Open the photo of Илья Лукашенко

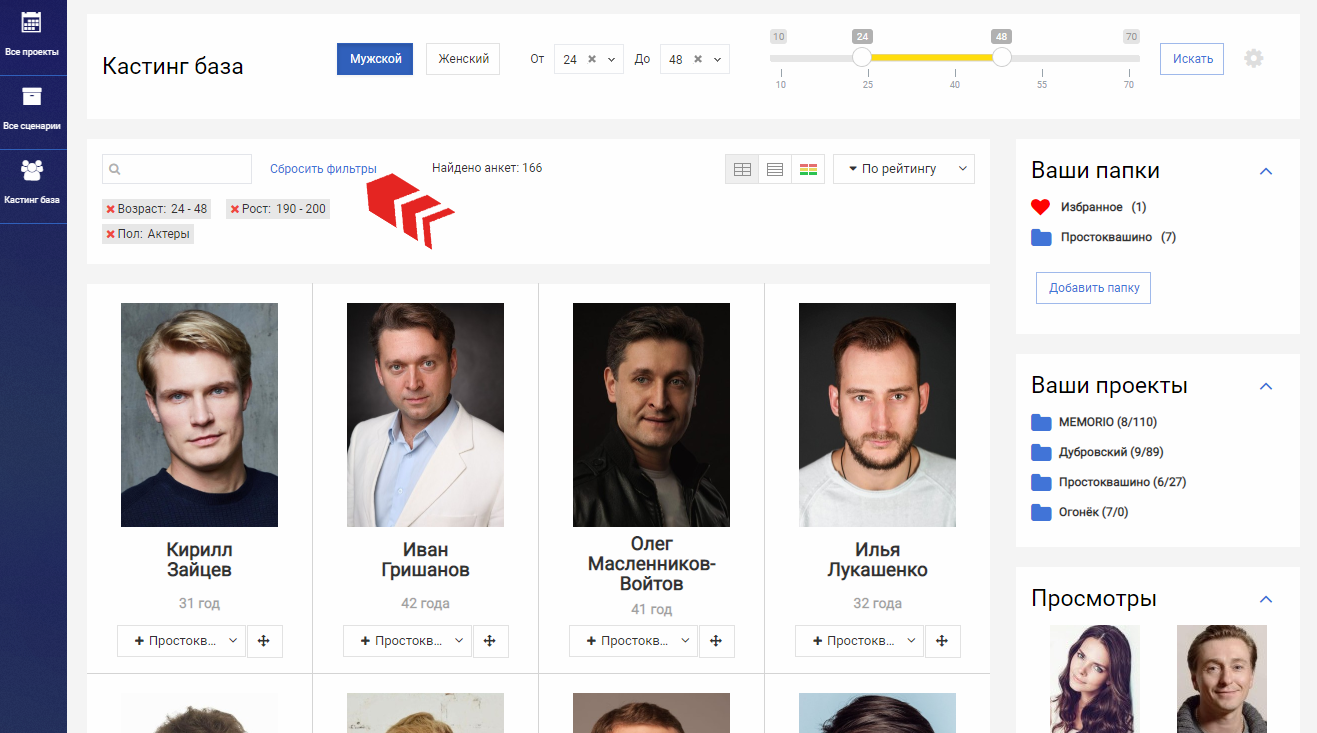tap(877, 415)
